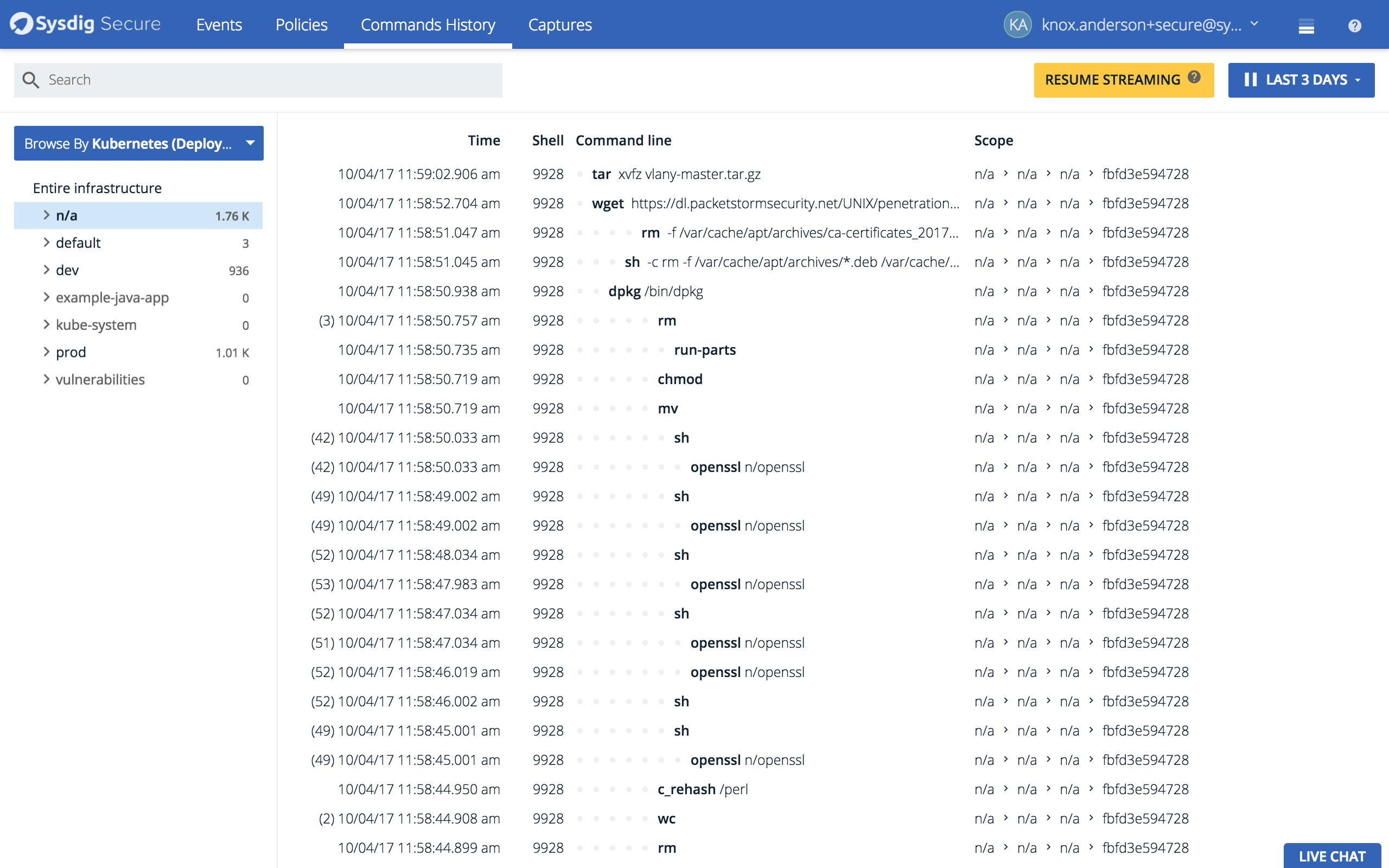
Task: Select the n/a infrastructure item
Action: click(x=138, y=215)
